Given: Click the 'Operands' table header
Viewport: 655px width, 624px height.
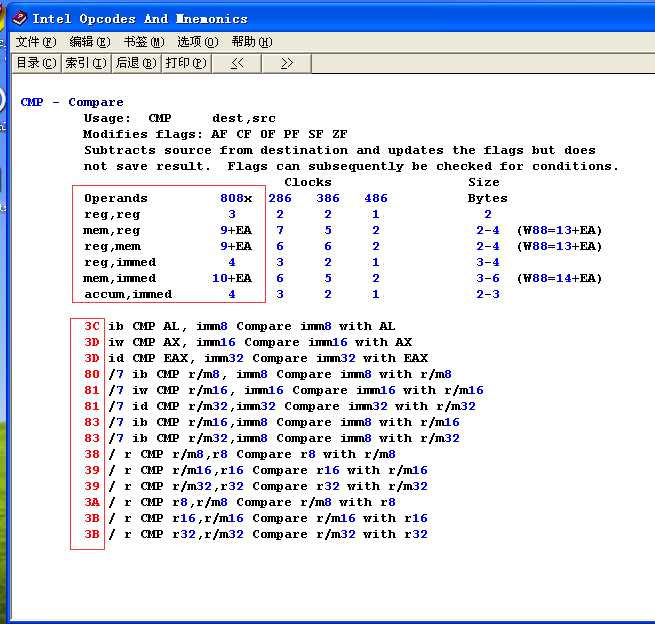Looking at the screenshot, I should coord(116,198).
